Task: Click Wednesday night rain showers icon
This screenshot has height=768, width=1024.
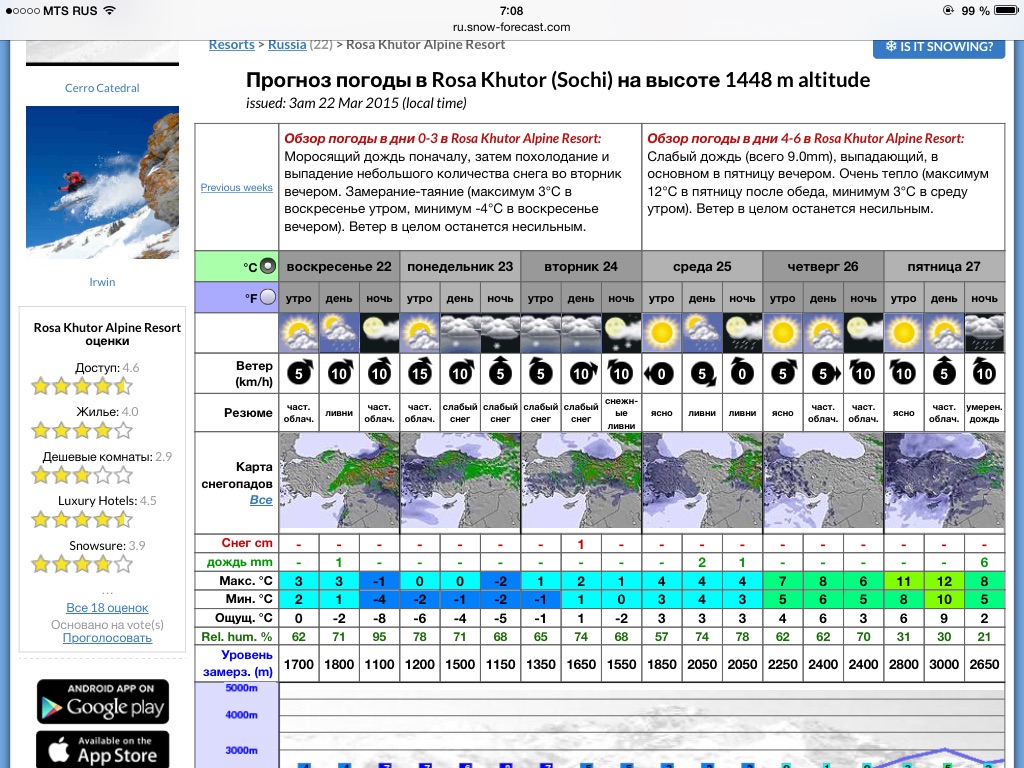Action: (742, 333)
